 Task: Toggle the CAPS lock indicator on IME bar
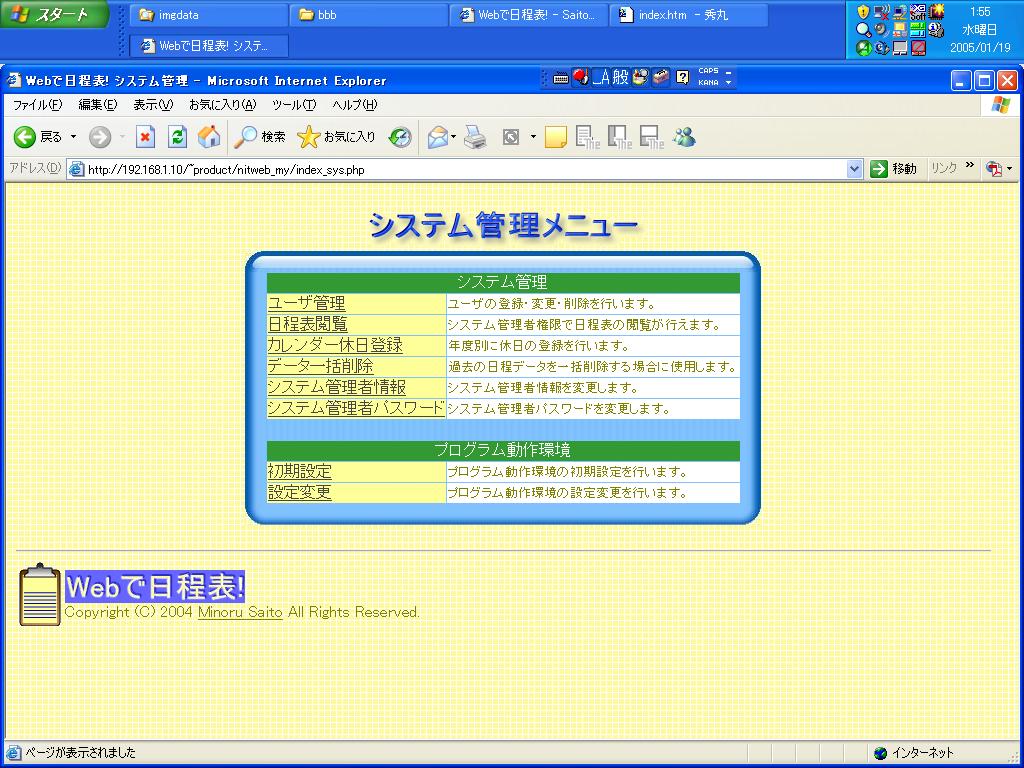tap(708, 71)
